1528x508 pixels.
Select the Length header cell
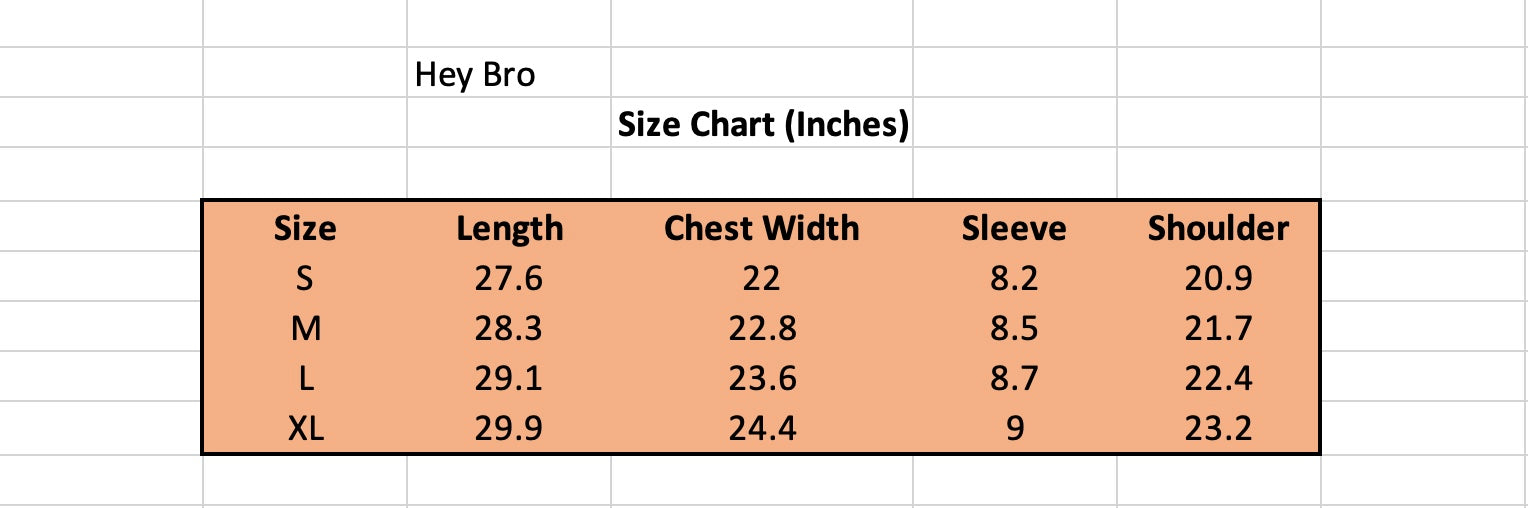coord(509,227)
